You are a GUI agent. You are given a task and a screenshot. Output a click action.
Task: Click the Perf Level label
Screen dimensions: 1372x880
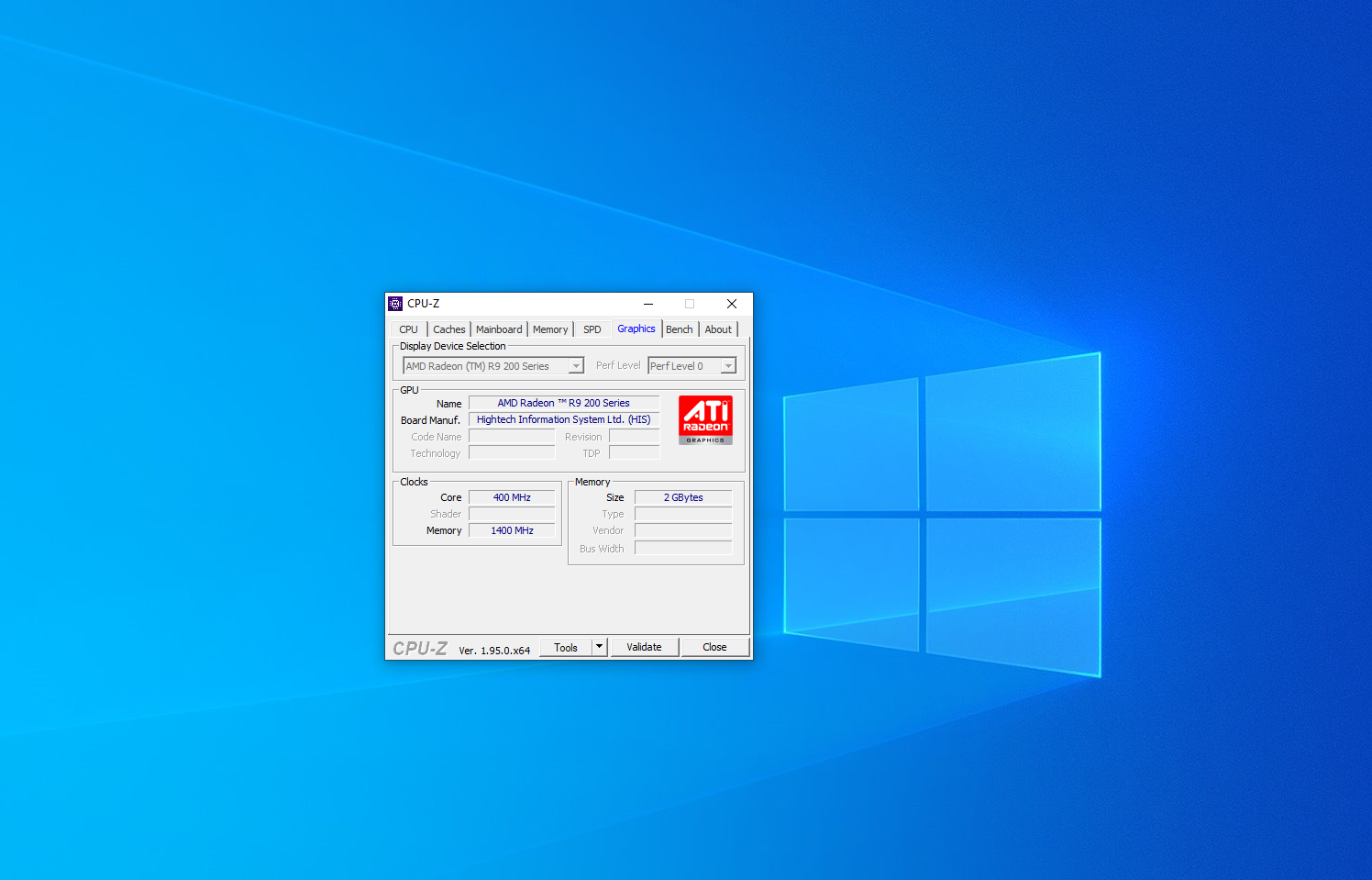coord(618,365)
